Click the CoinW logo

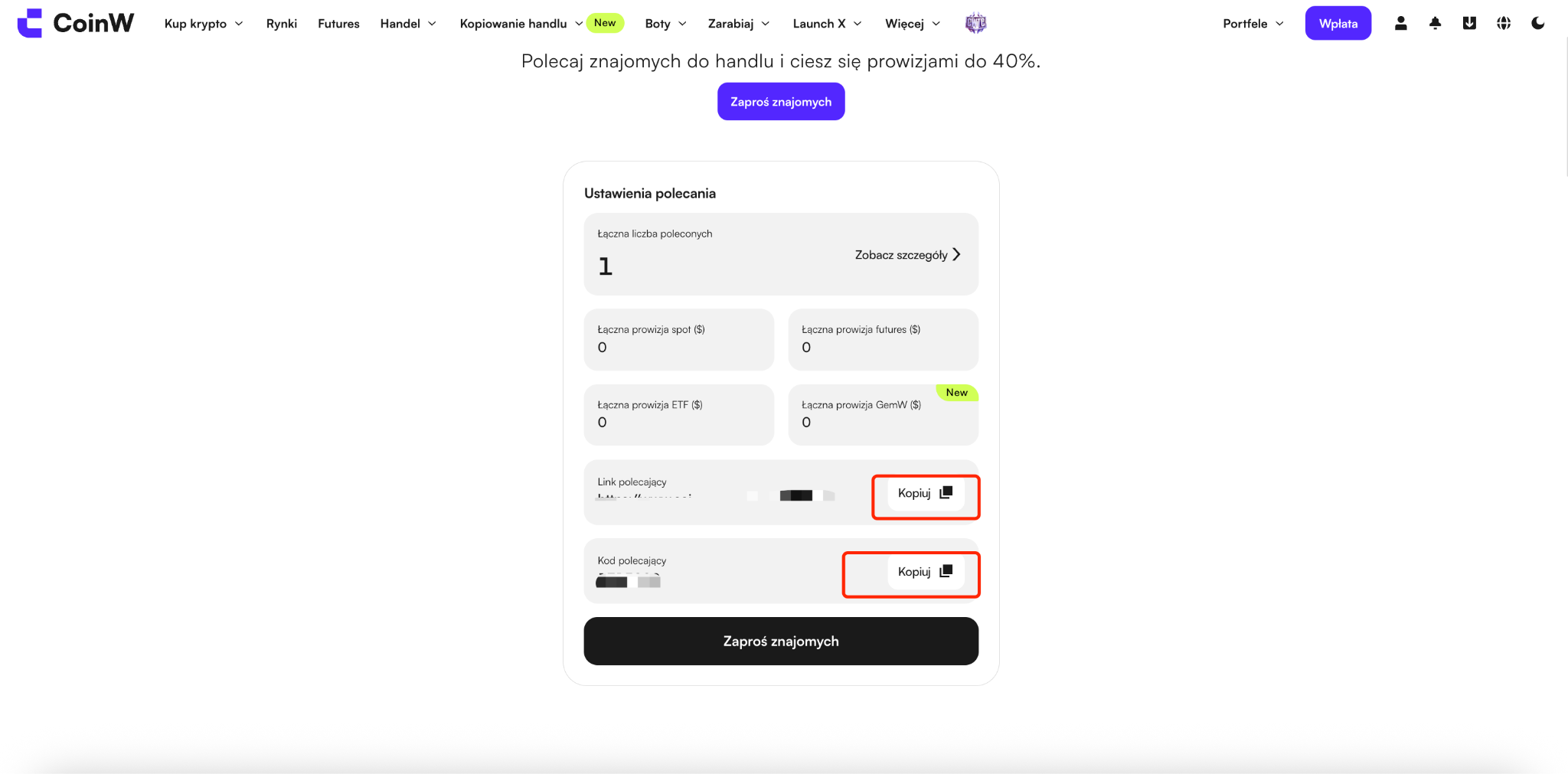coord(76,23)
